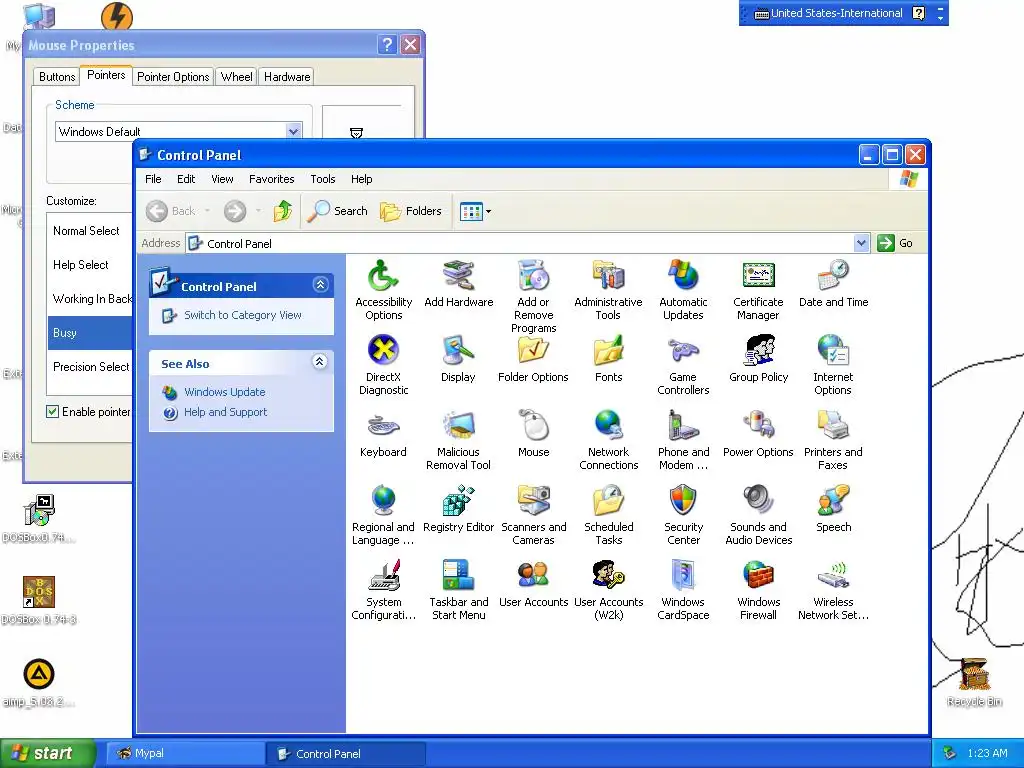Open User Accounts (W2k) icon
The height and width of the screenshot is (768, 1024).
(x=608, y=590)
